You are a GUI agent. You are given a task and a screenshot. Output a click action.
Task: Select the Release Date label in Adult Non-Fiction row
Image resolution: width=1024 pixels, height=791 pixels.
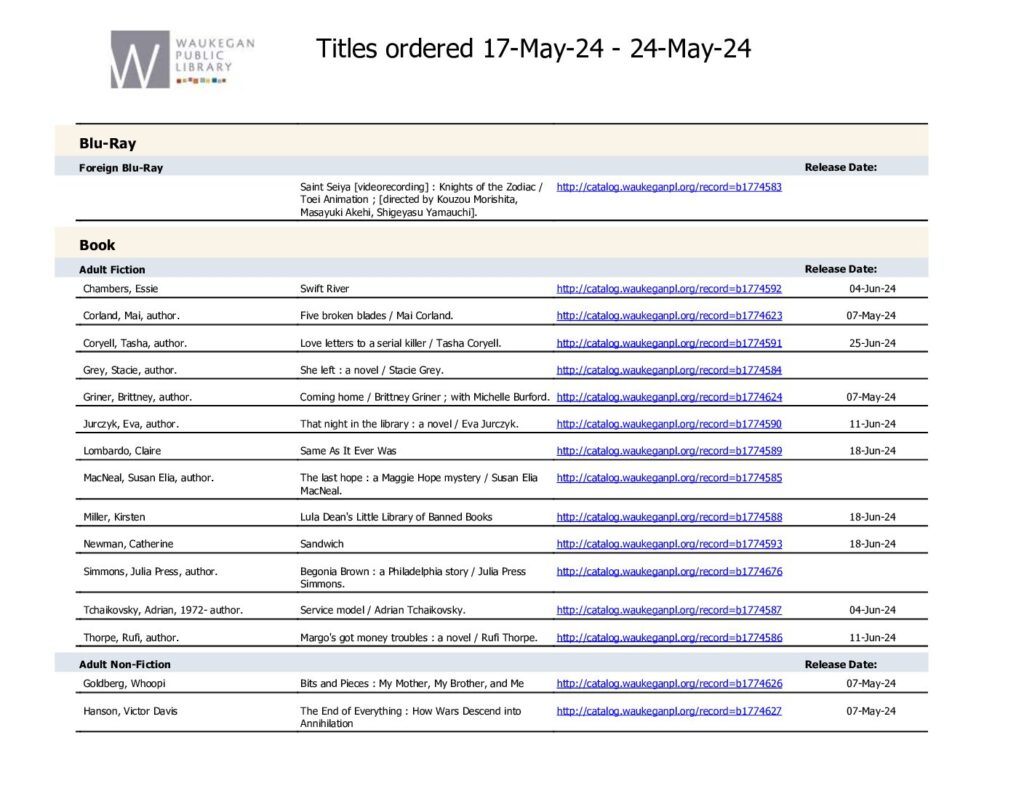click(x=840, y=664)
